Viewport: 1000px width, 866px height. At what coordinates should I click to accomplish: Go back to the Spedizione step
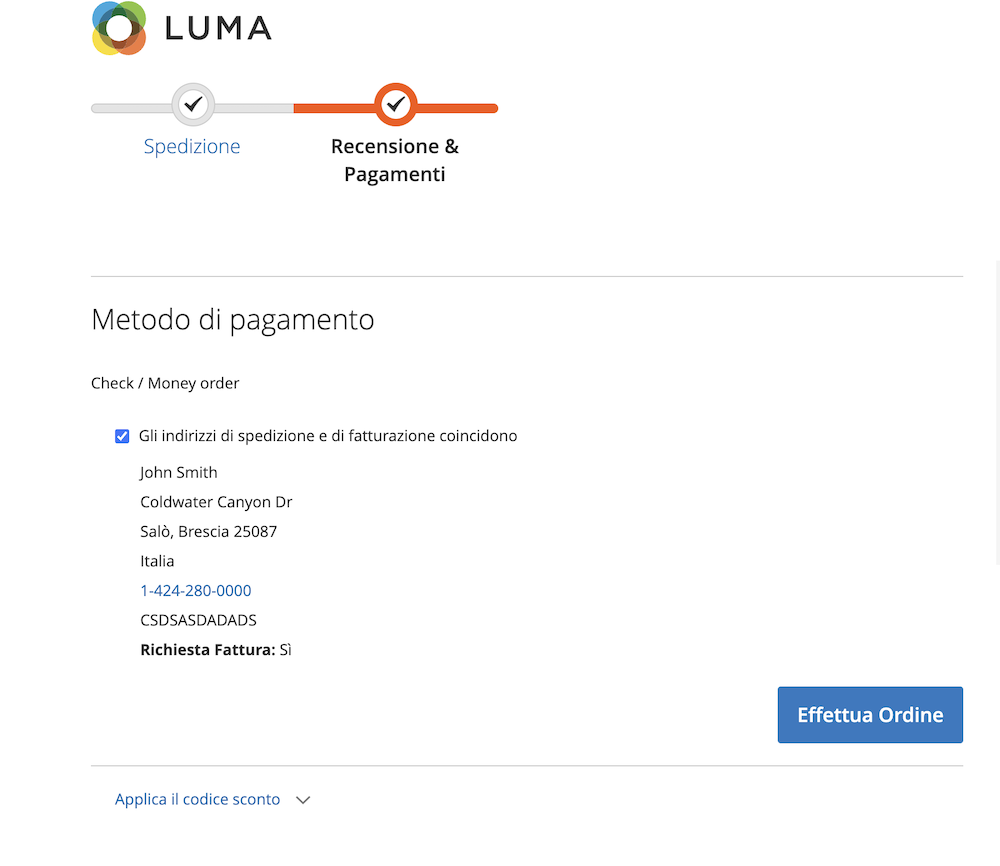(x=192, y=146)
